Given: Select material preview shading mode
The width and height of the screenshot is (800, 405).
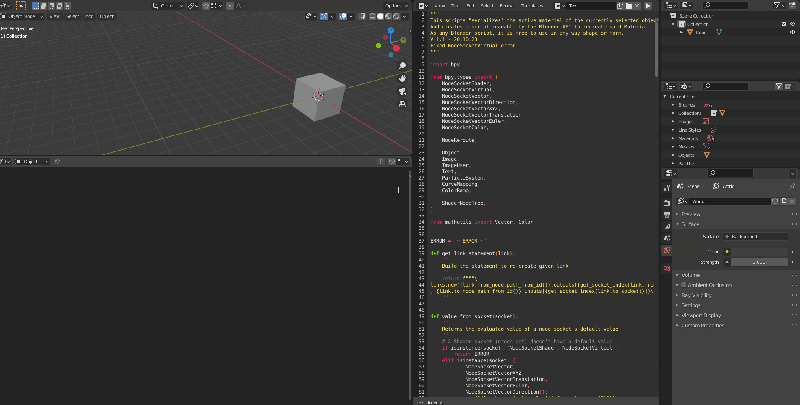Looking at the screenshot, I should click(x=388, y=16).
